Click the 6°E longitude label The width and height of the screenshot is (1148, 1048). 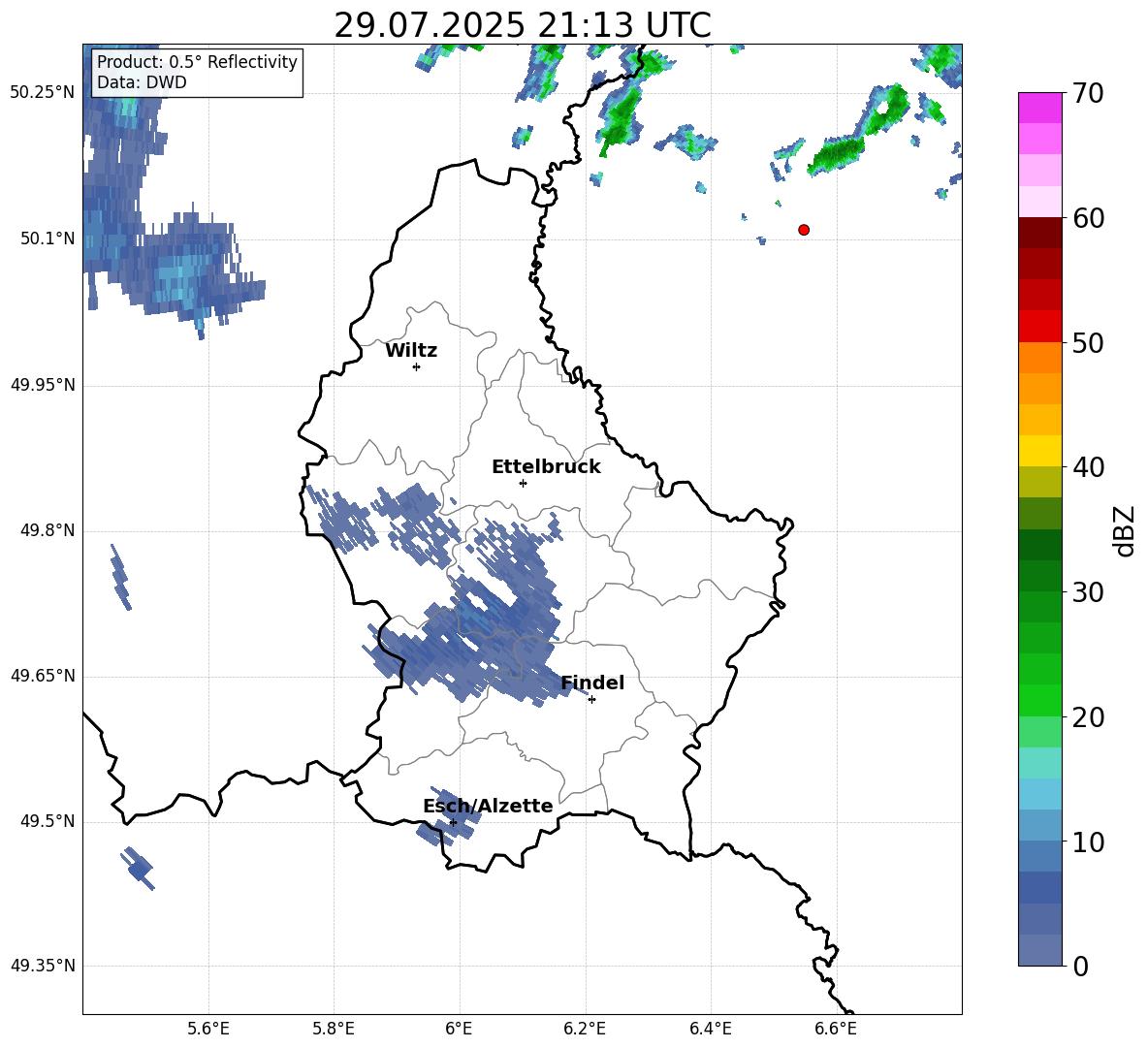[459, 1030]
